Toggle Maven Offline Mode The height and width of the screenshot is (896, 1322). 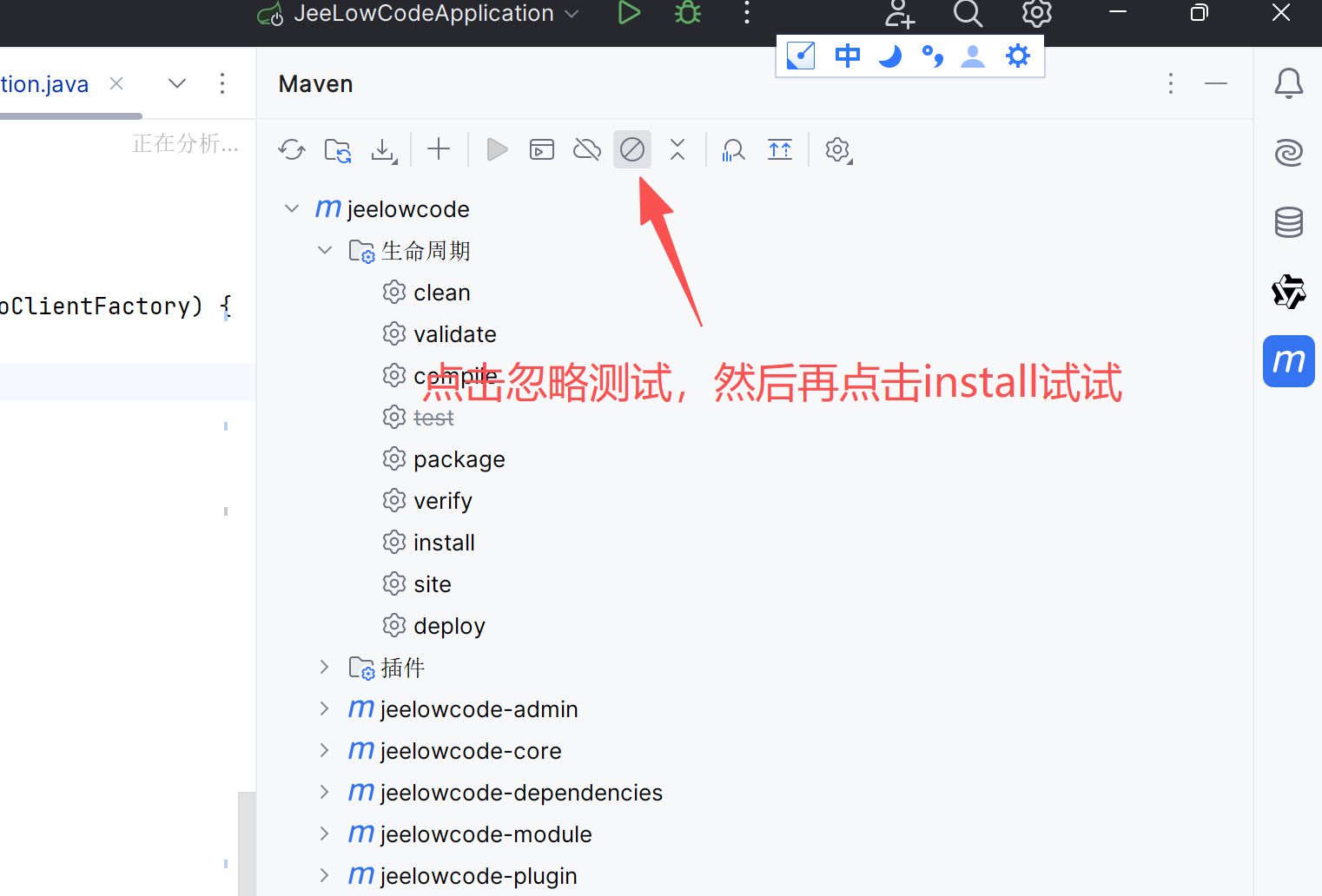coord(587,149)
